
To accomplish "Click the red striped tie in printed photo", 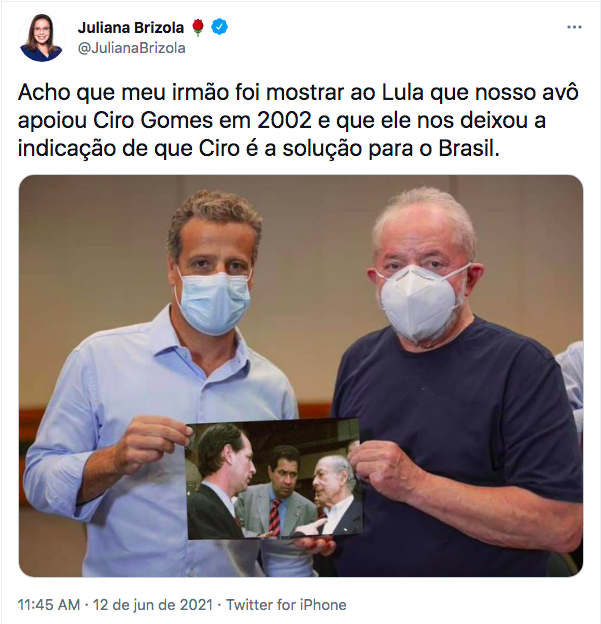I will tap(275, 517).
